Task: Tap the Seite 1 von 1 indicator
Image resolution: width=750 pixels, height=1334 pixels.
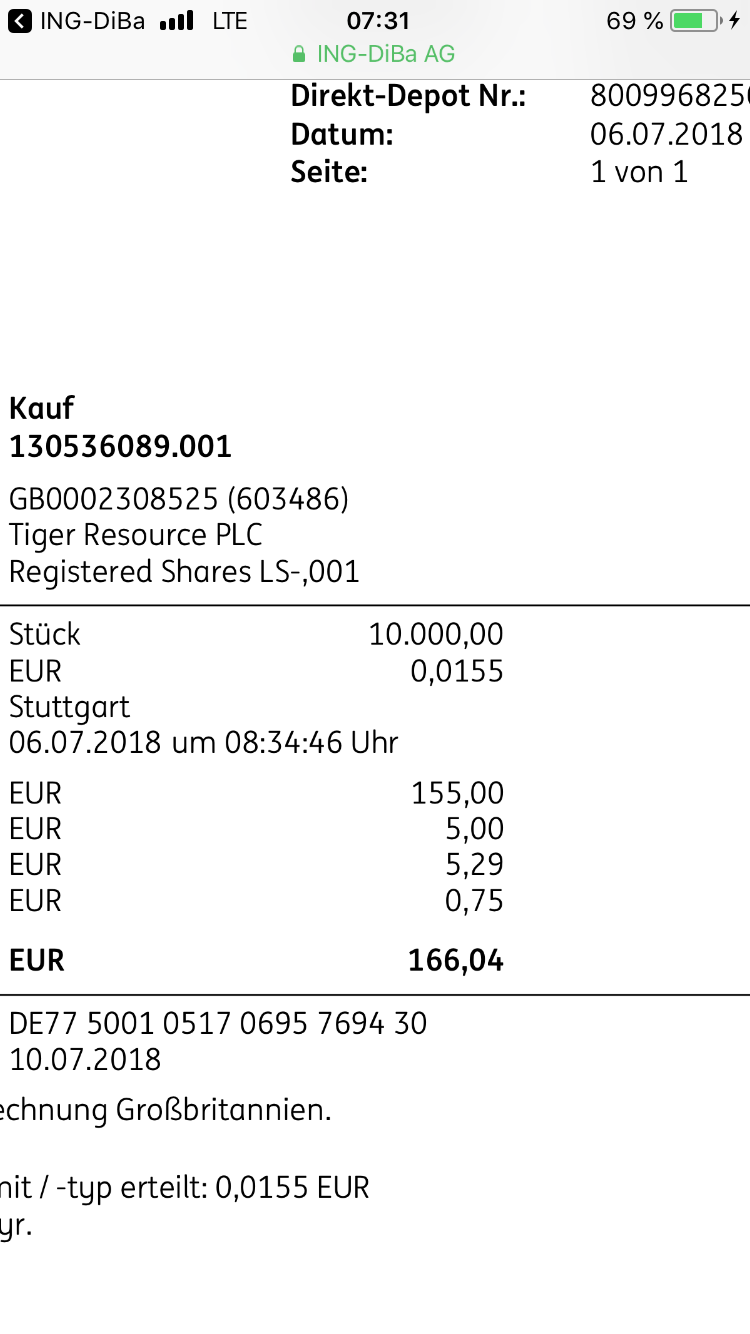Action: 640,172
